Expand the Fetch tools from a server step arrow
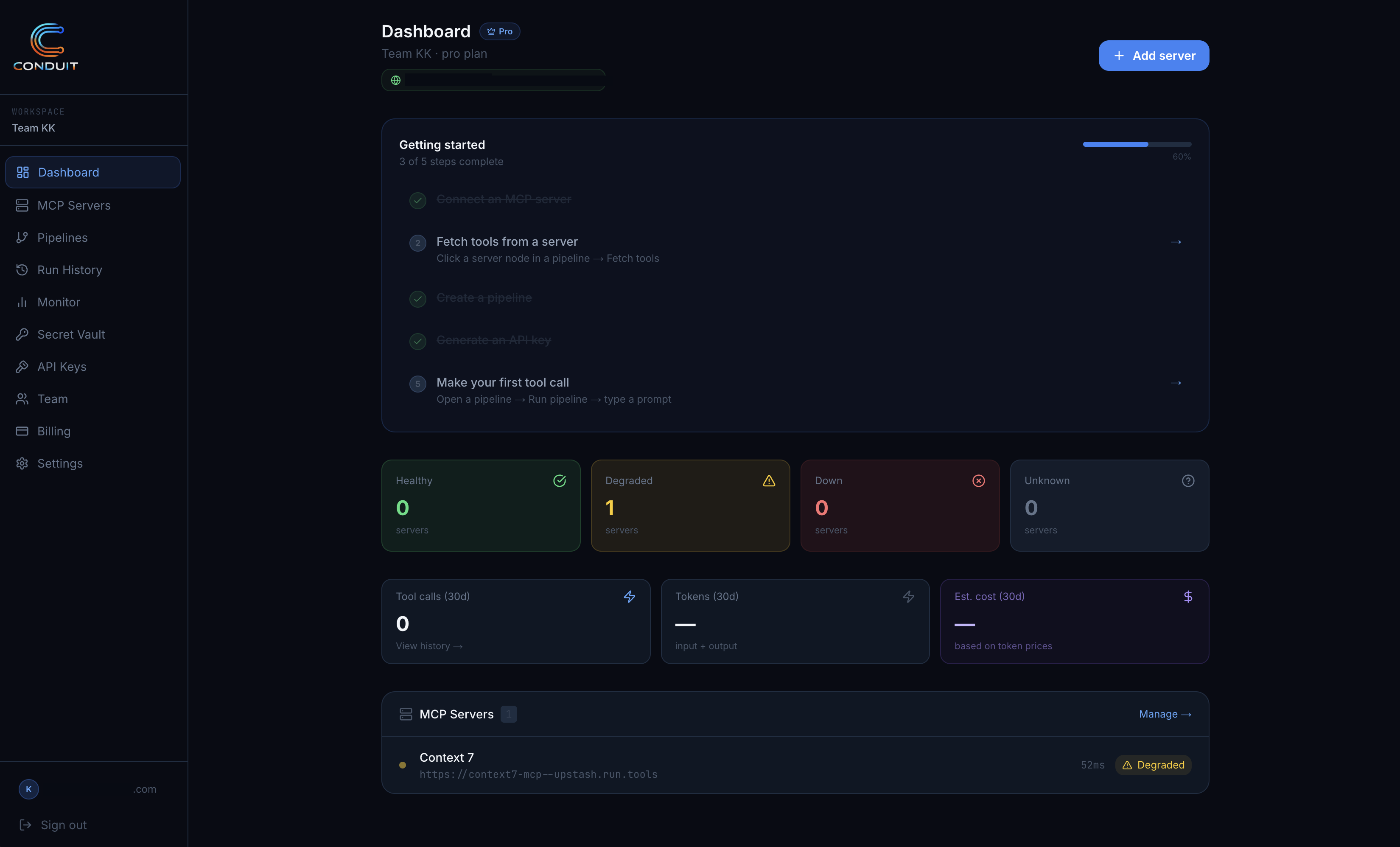 (1176, 242)
